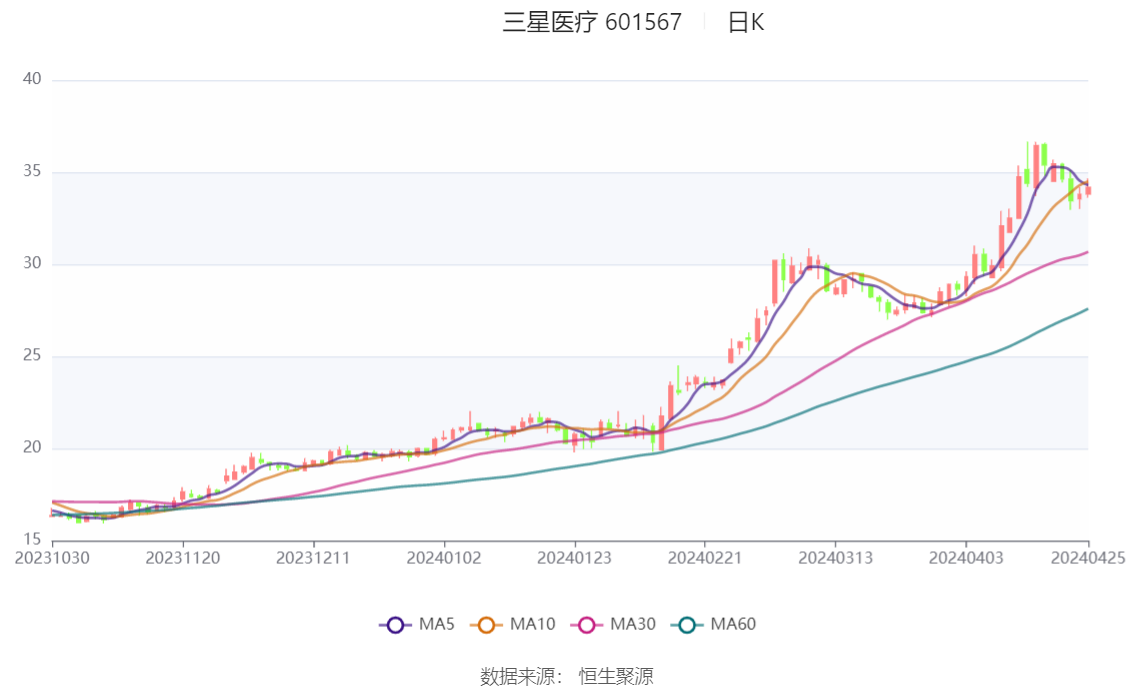Viewport: 1134px width, 689px height.
Task: Click the y-axis value 30
Action: (x=32, y=263)
